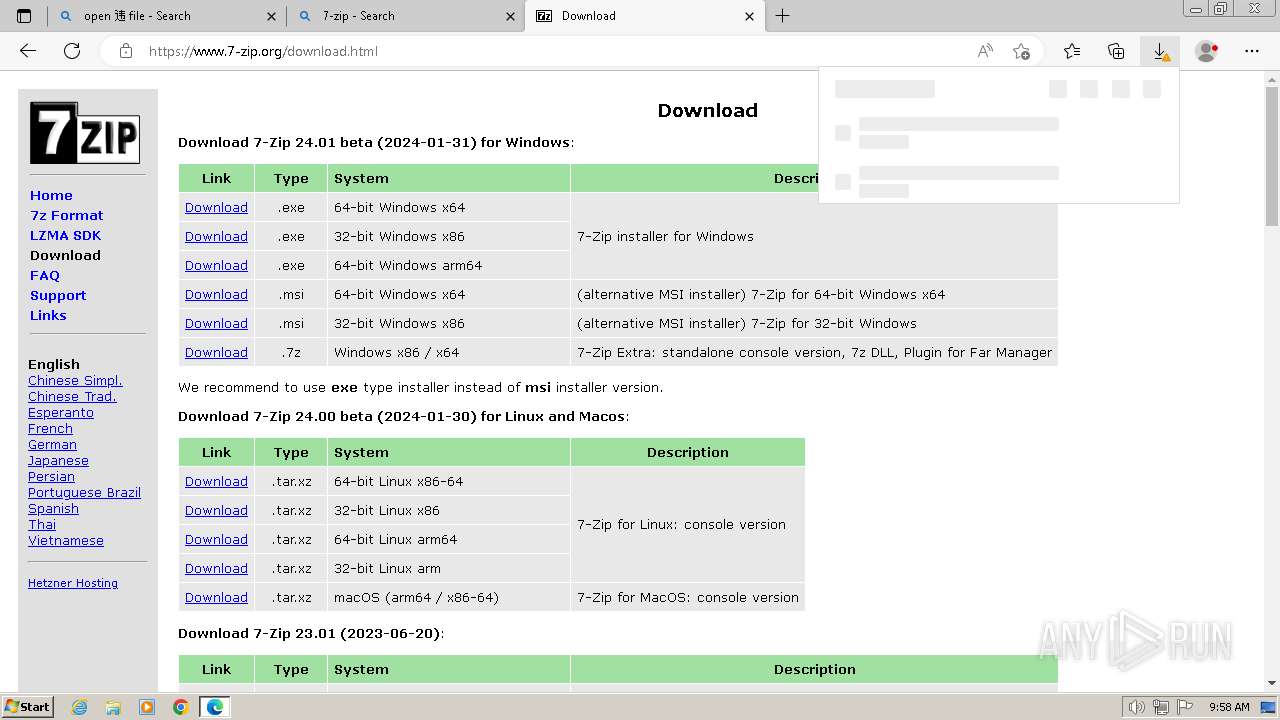Switch language to Japanese
Image resolution: width=1280 pixels, height=720 pixels.
(x=58, y=460)
